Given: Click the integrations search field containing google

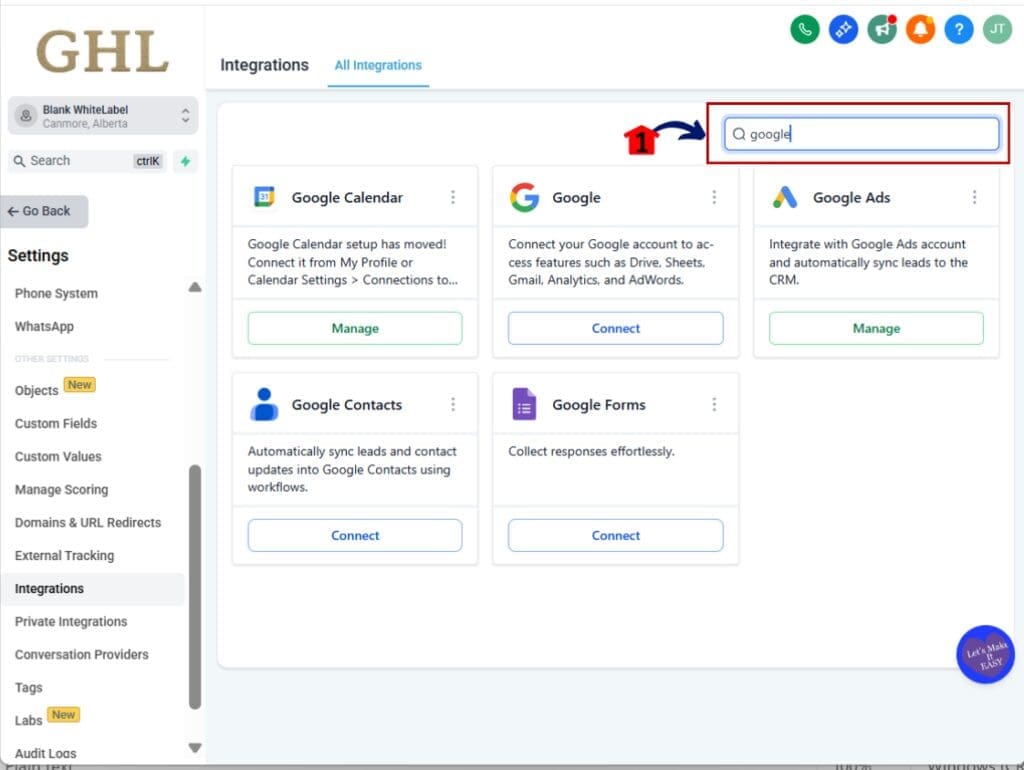Looking at the screenshot, I should (861, 134).
